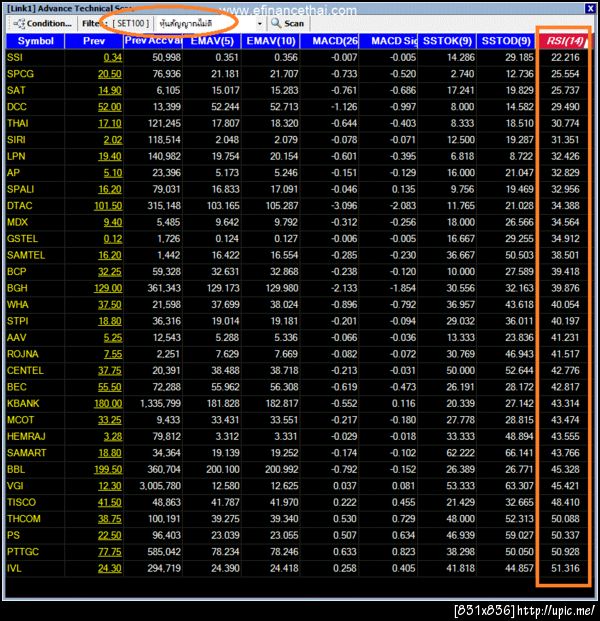Viewport: 600px width, 621px height.
Task: Click the DTAC MACD value -3.096
Action: [x=344, y=206]
